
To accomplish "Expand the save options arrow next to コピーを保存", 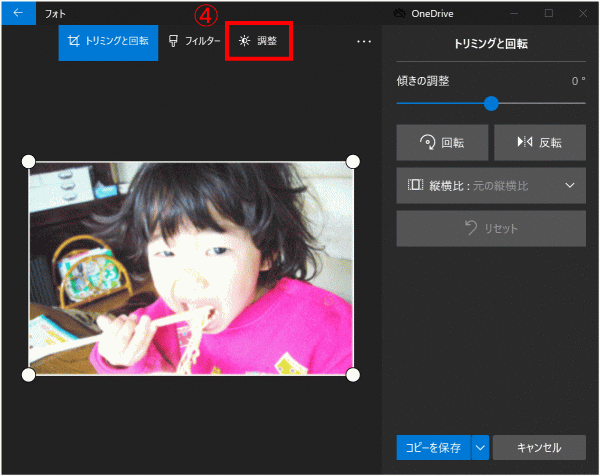I will point(480,447).
